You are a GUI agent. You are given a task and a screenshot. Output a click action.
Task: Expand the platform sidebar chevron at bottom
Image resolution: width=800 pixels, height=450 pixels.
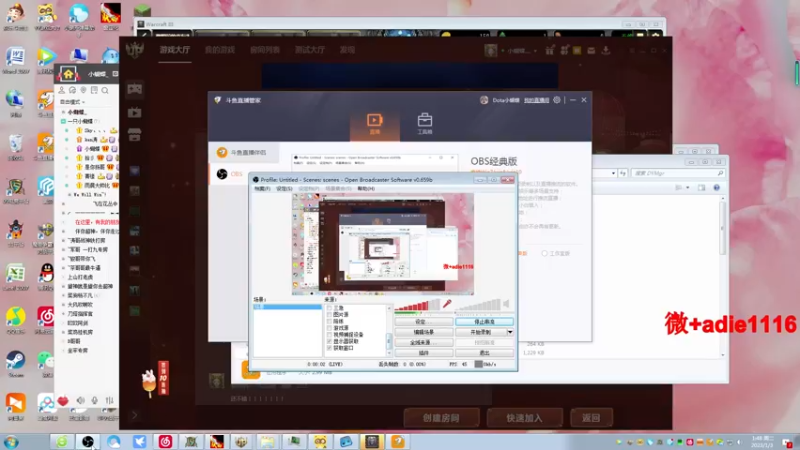(135, 415)
